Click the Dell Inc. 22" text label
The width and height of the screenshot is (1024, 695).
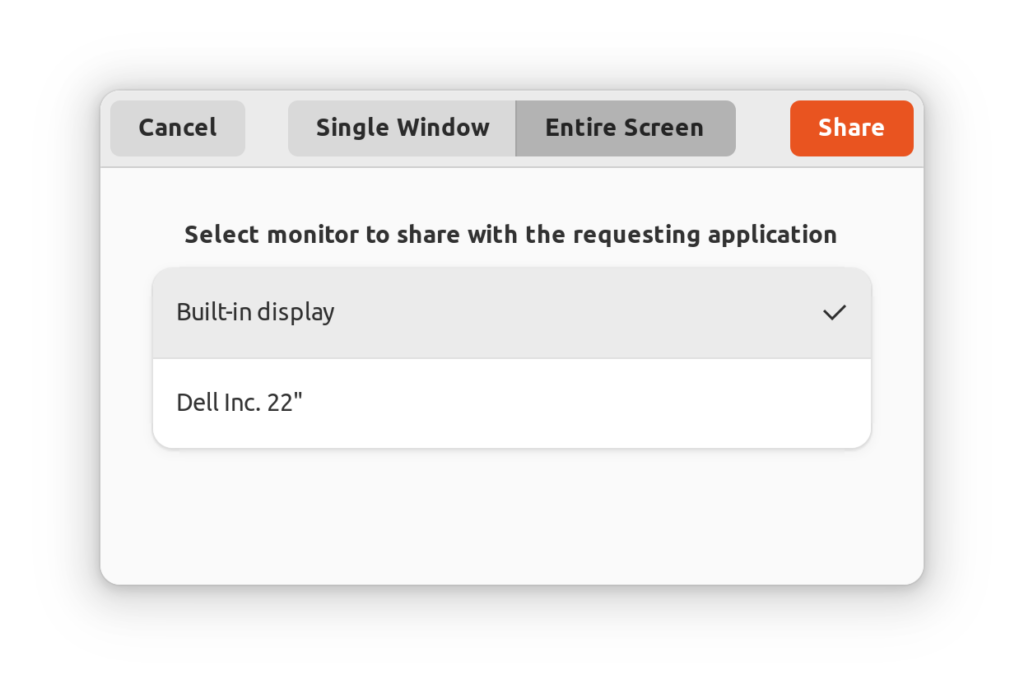[x=240, y=402]
